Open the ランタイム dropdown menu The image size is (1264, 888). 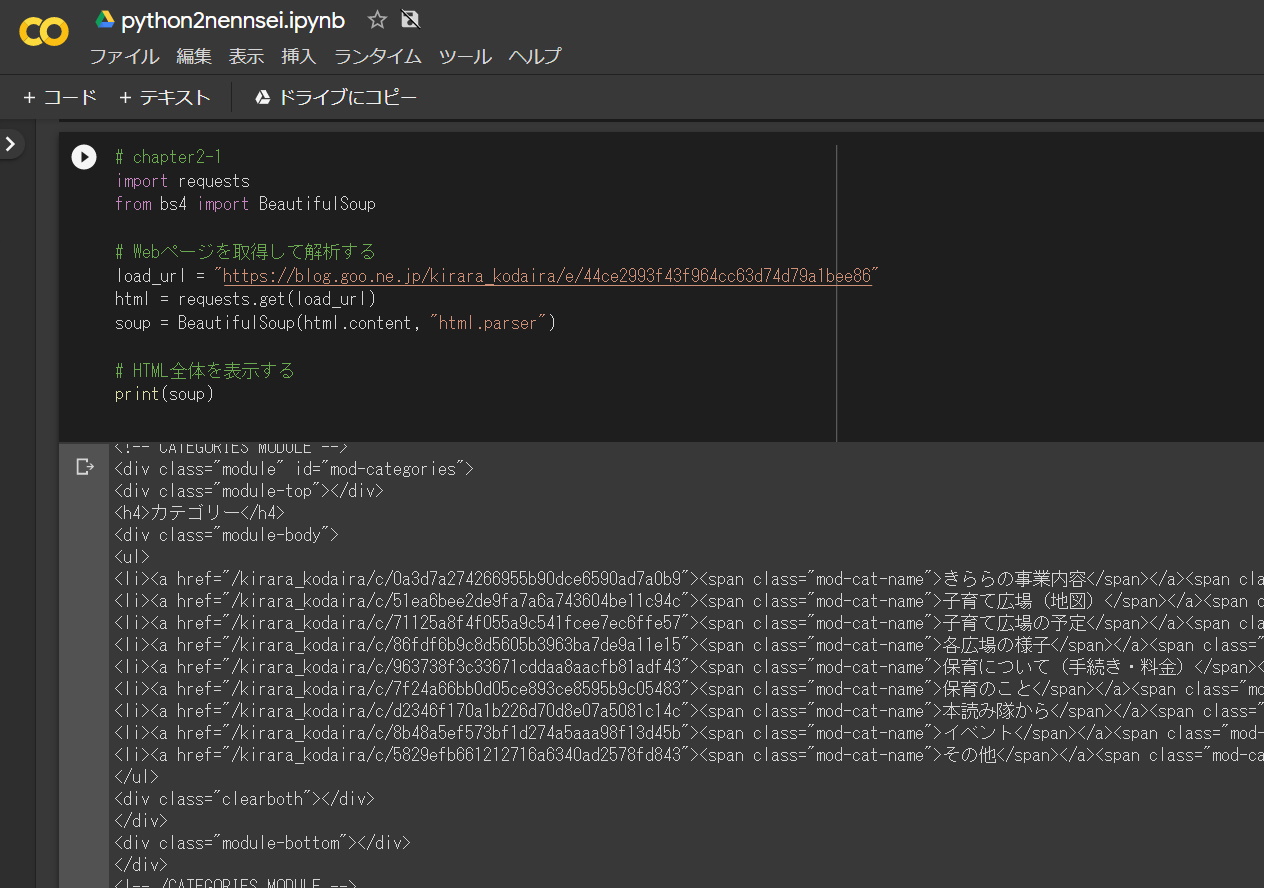(377, 57)
